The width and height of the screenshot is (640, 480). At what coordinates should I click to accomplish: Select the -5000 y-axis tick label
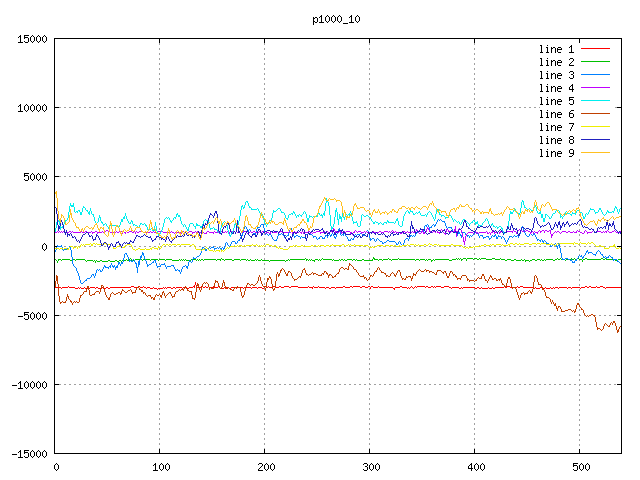click(x=31, y=315)
